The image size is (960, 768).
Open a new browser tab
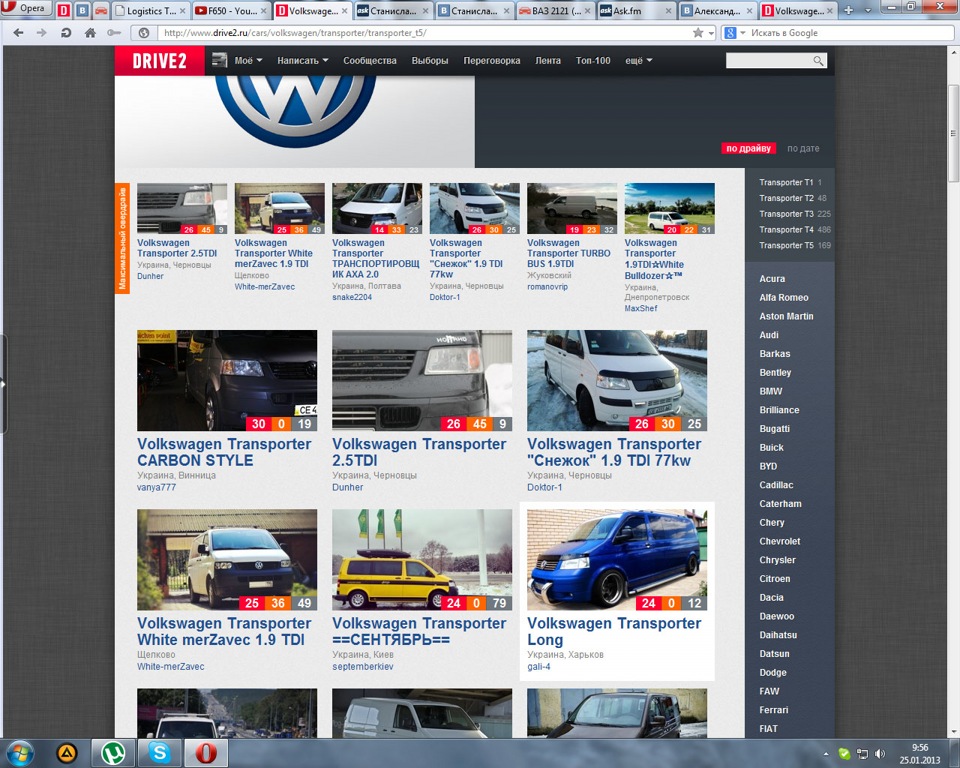[848, 10]
